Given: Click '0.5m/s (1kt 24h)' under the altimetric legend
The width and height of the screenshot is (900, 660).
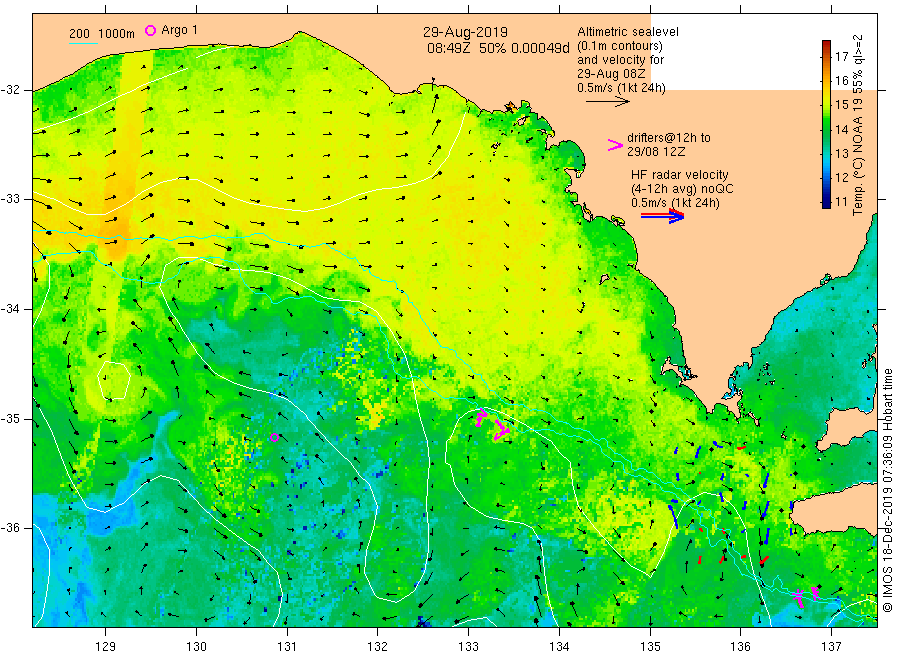Looking at the screenshot, I should [x=622, y=88].
